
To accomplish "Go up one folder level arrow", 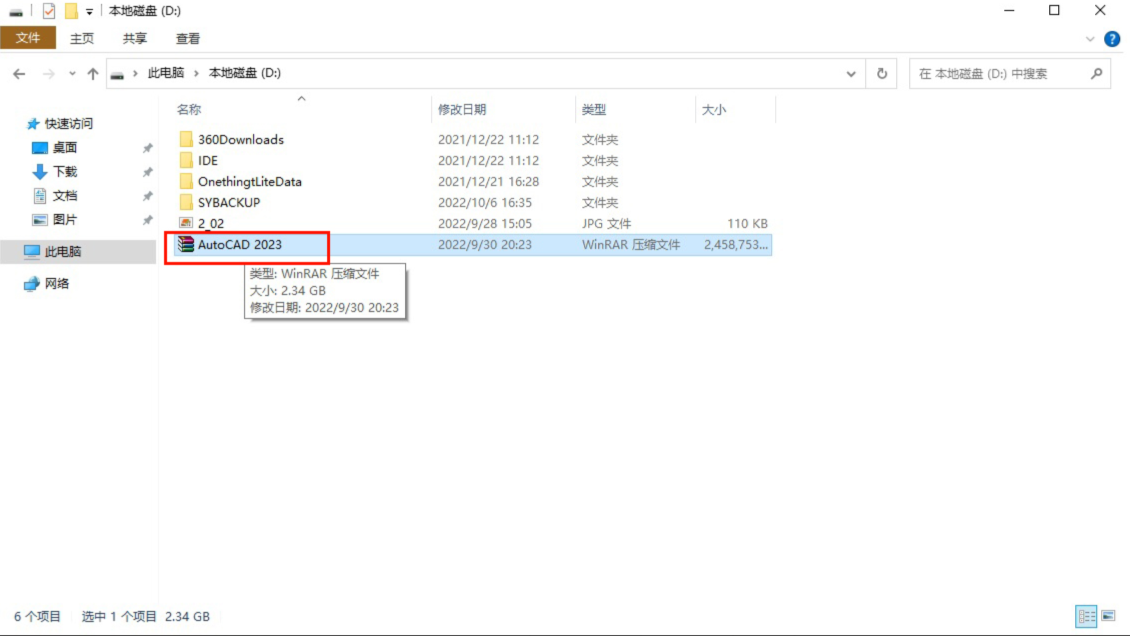I will (x=93, y=74).
